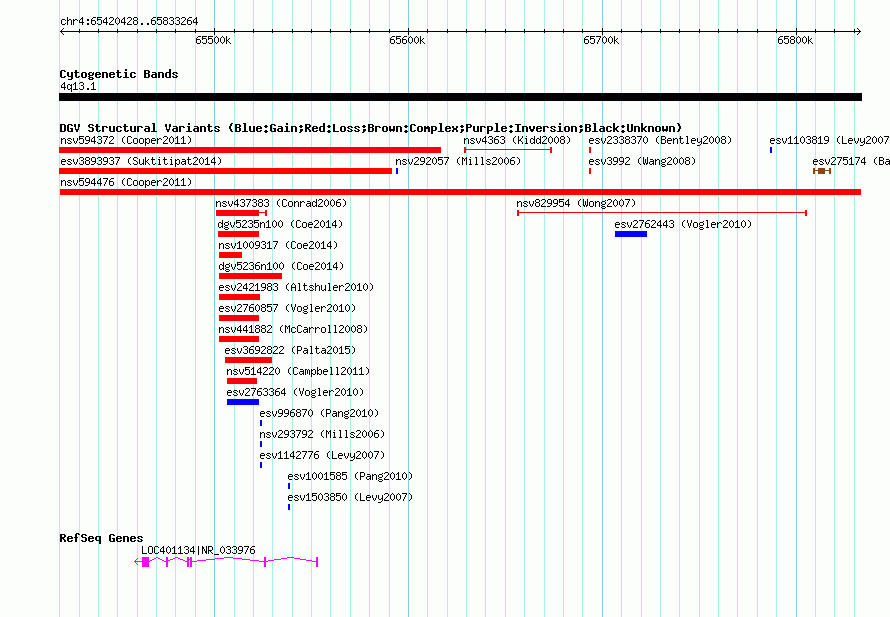Select the esv3893937 (Suktitipat2014) variant label
890x617 pixels.
[x=141, y=161]
